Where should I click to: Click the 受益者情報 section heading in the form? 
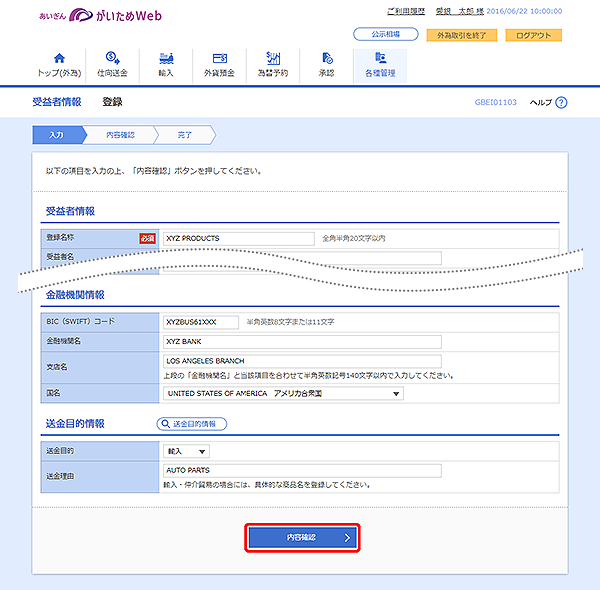pos(70,211)
